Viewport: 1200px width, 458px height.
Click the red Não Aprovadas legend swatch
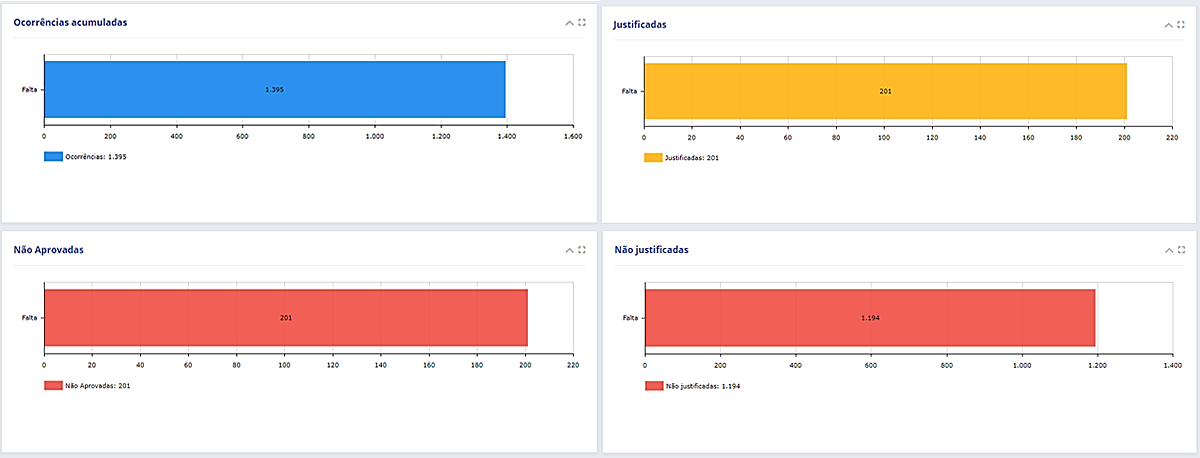[53, 385]
